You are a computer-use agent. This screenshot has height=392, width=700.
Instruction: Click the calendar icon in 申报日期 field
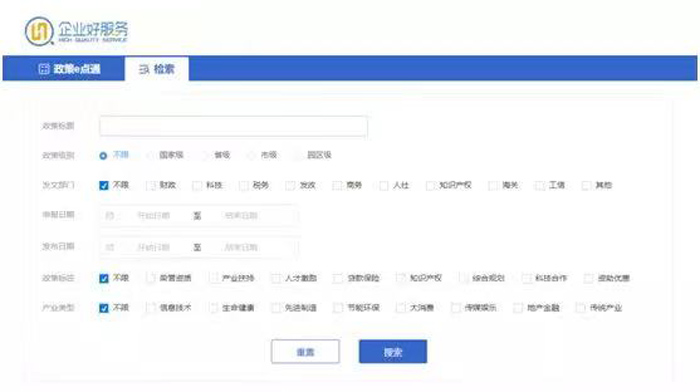pyautogui.click(x=109, y=216)
